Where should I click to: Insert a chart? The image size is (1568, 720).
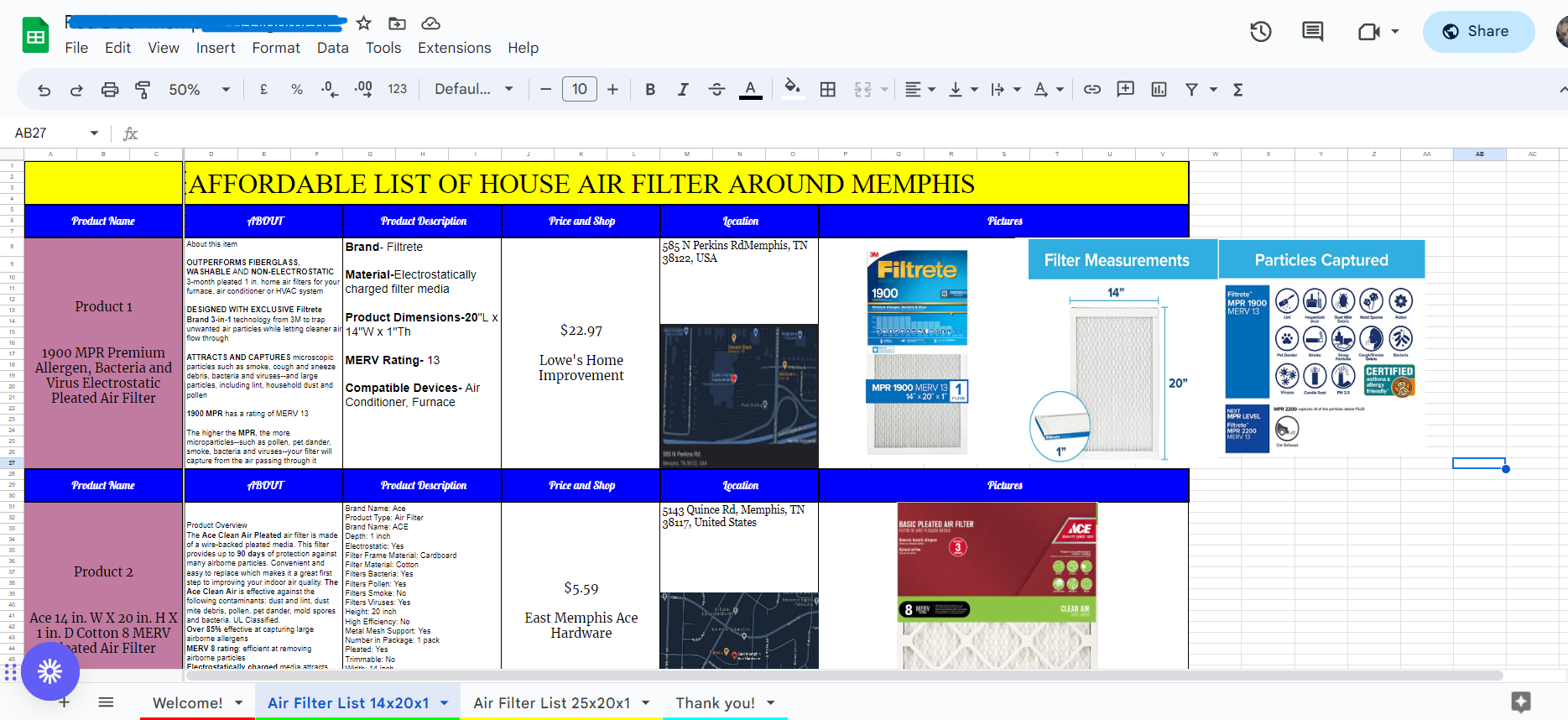(x=1159, y=89)
